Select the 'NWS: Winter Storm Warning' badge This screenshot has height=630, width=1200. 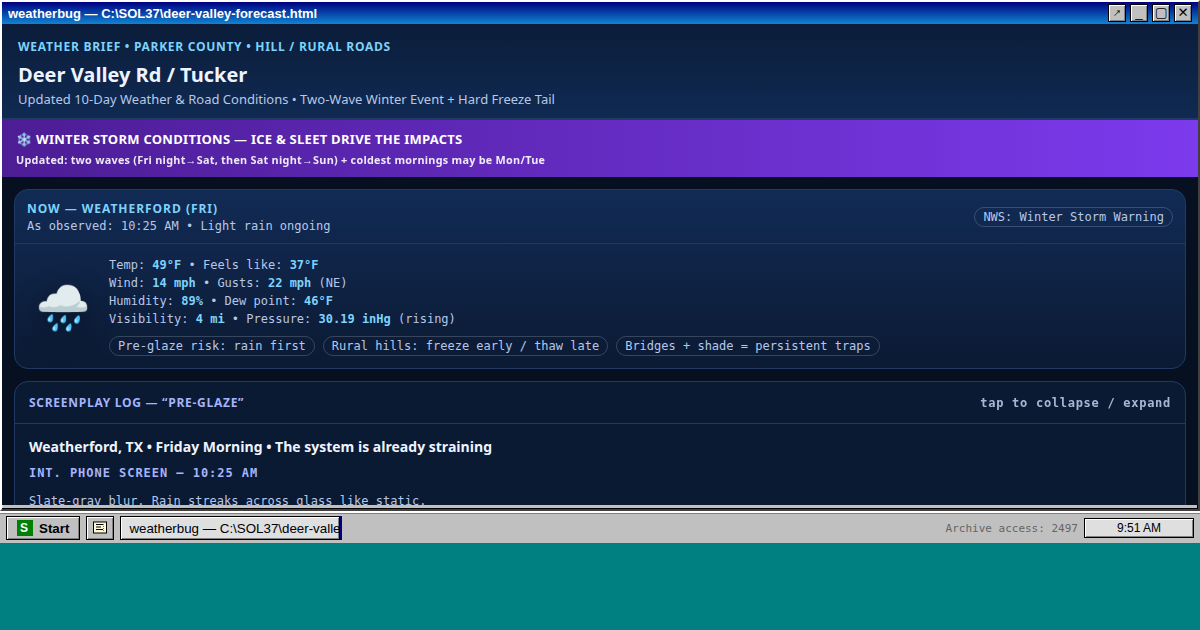click(x=1073, y=217)
